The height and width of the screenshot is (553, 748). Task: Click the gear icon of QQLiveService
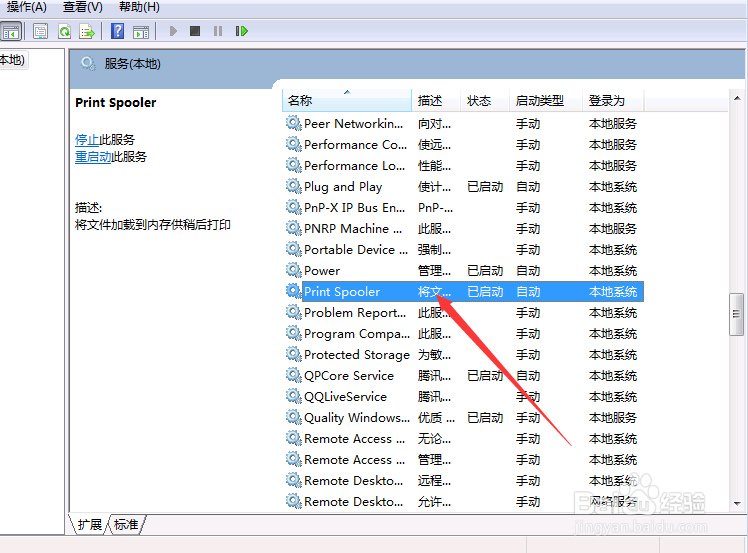(293, 396)
